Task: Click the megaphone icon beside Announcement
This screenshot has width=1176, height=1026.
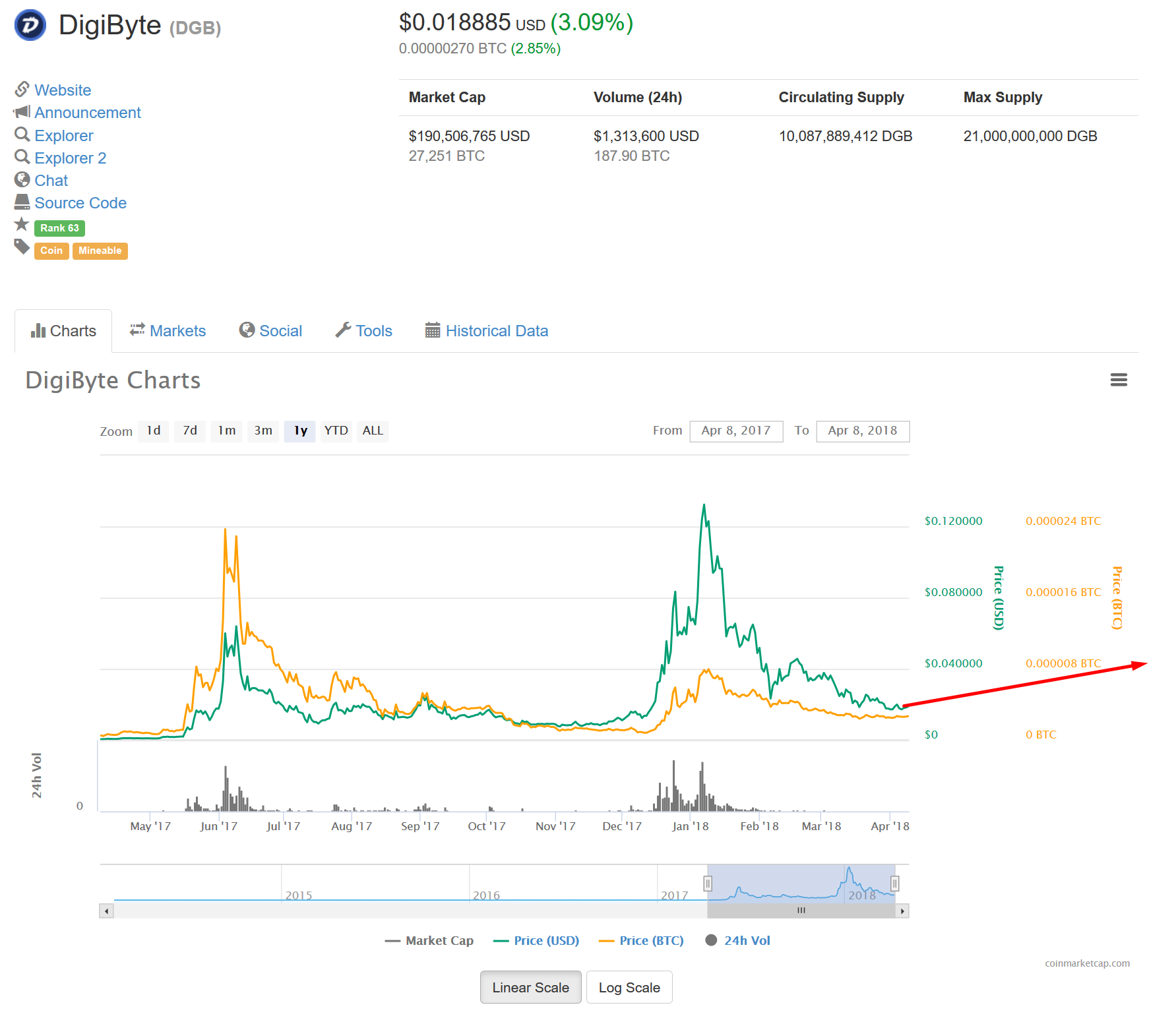Action: tap(22, 112)
